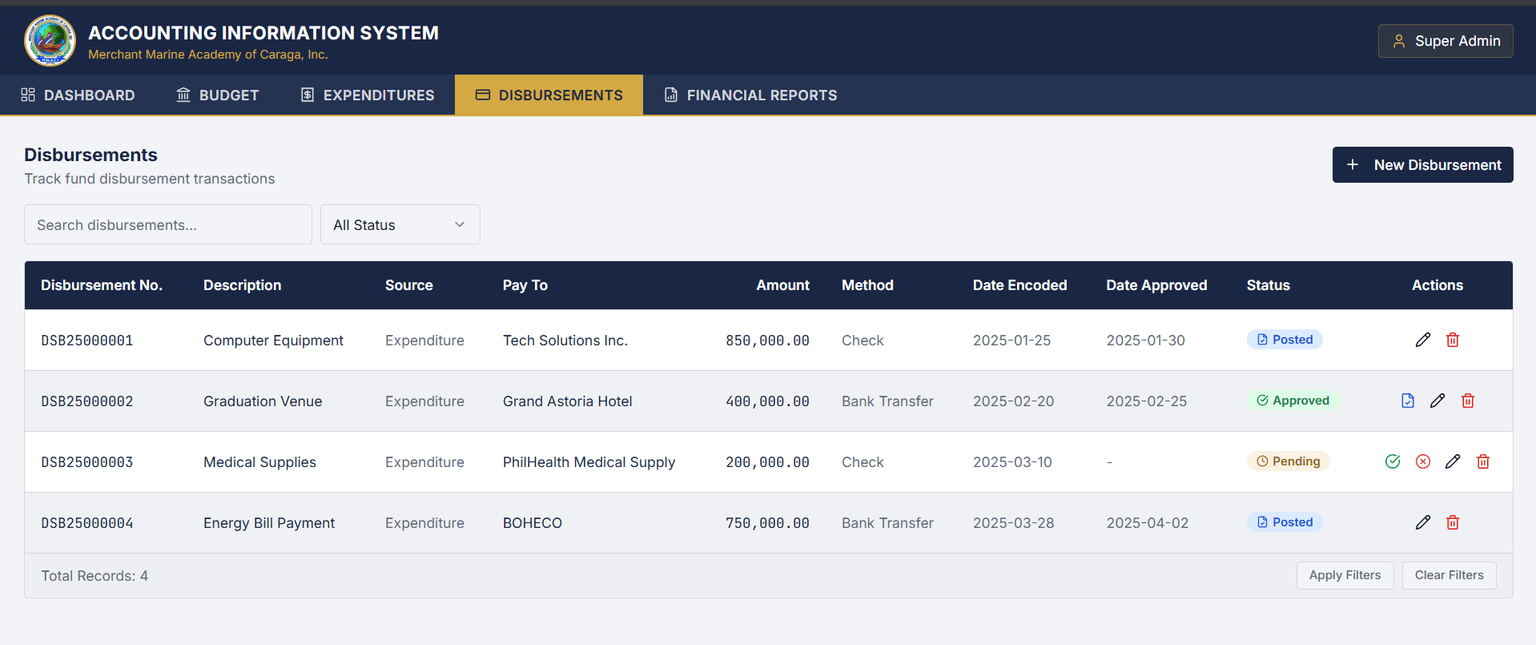The width and height of the screenshot is (1536, 645).
Task: Open the Financial Reports tab
Action: (750, 95)
